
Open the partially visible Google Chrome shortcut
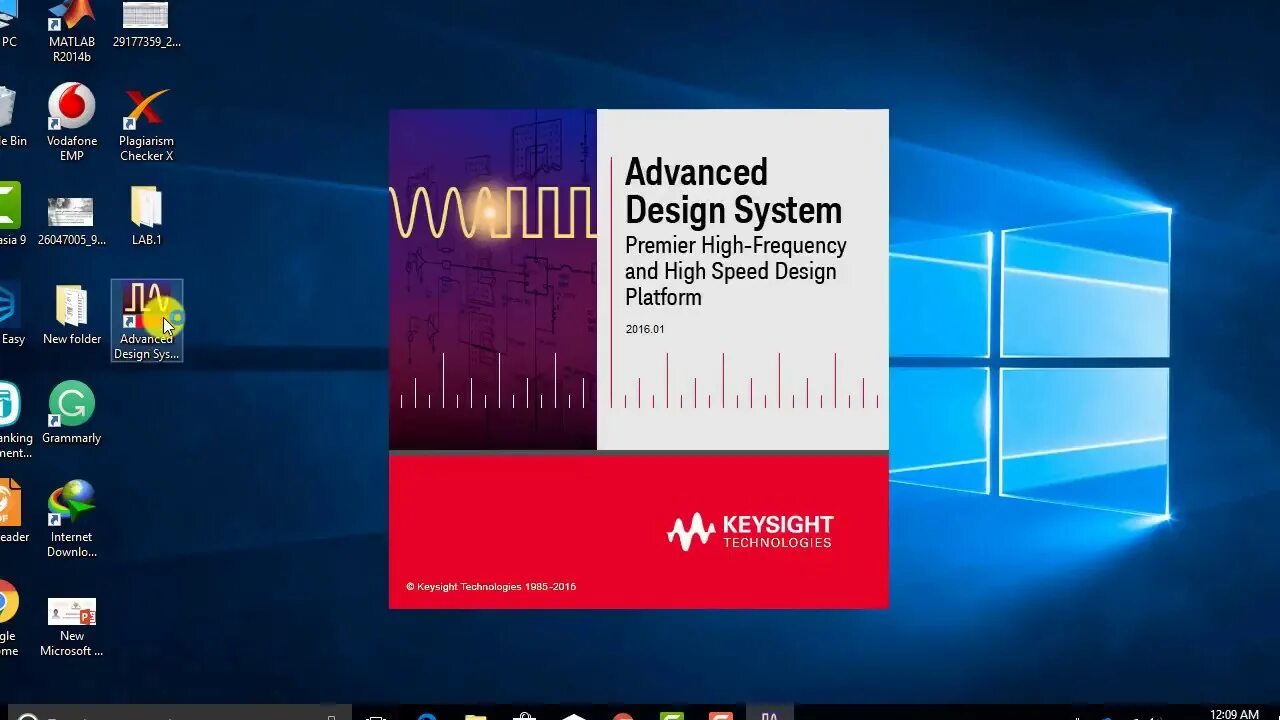[x=8, y=617]
